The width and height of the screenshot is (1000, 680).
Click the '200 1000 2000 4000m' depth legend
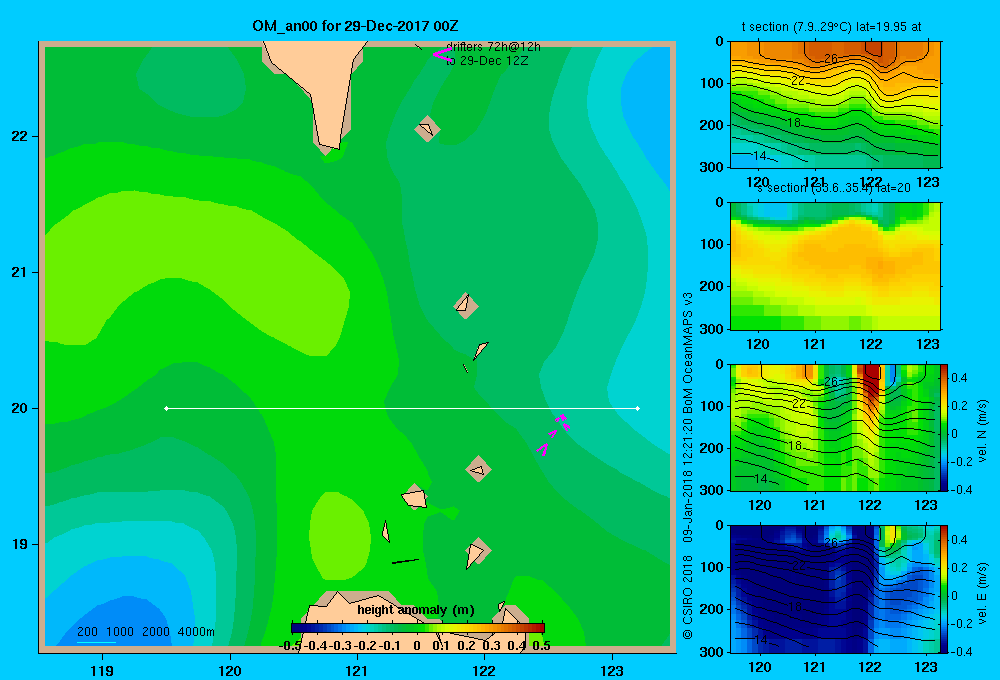145,632
